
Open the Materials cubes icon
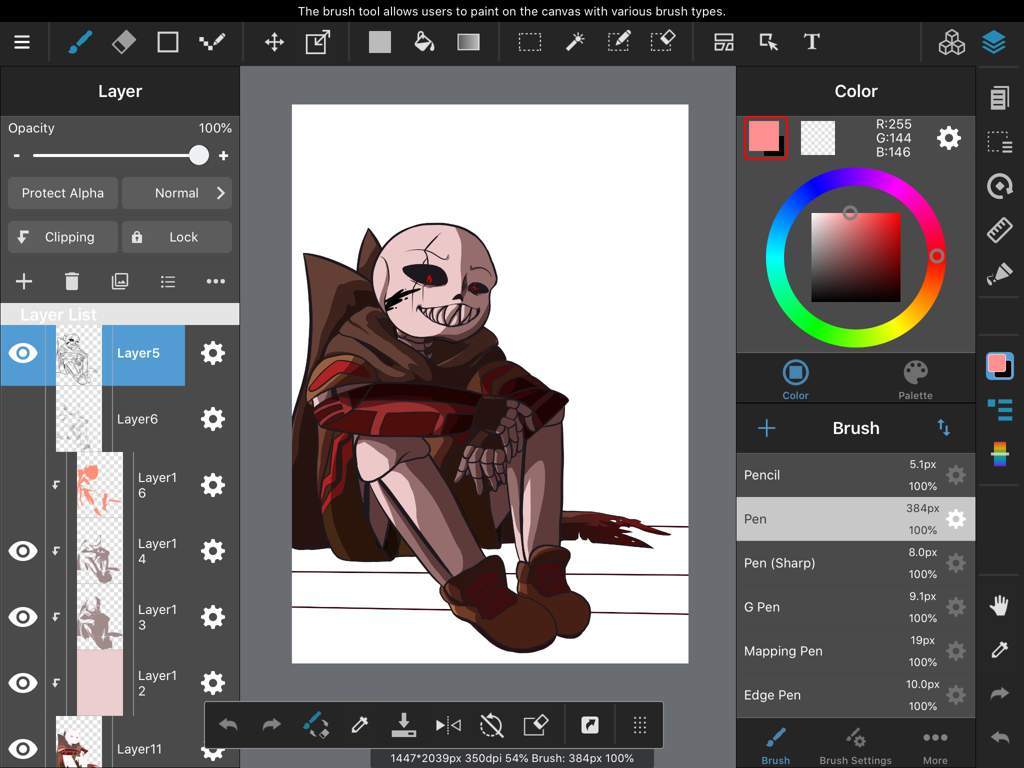(x=952, y=42)
